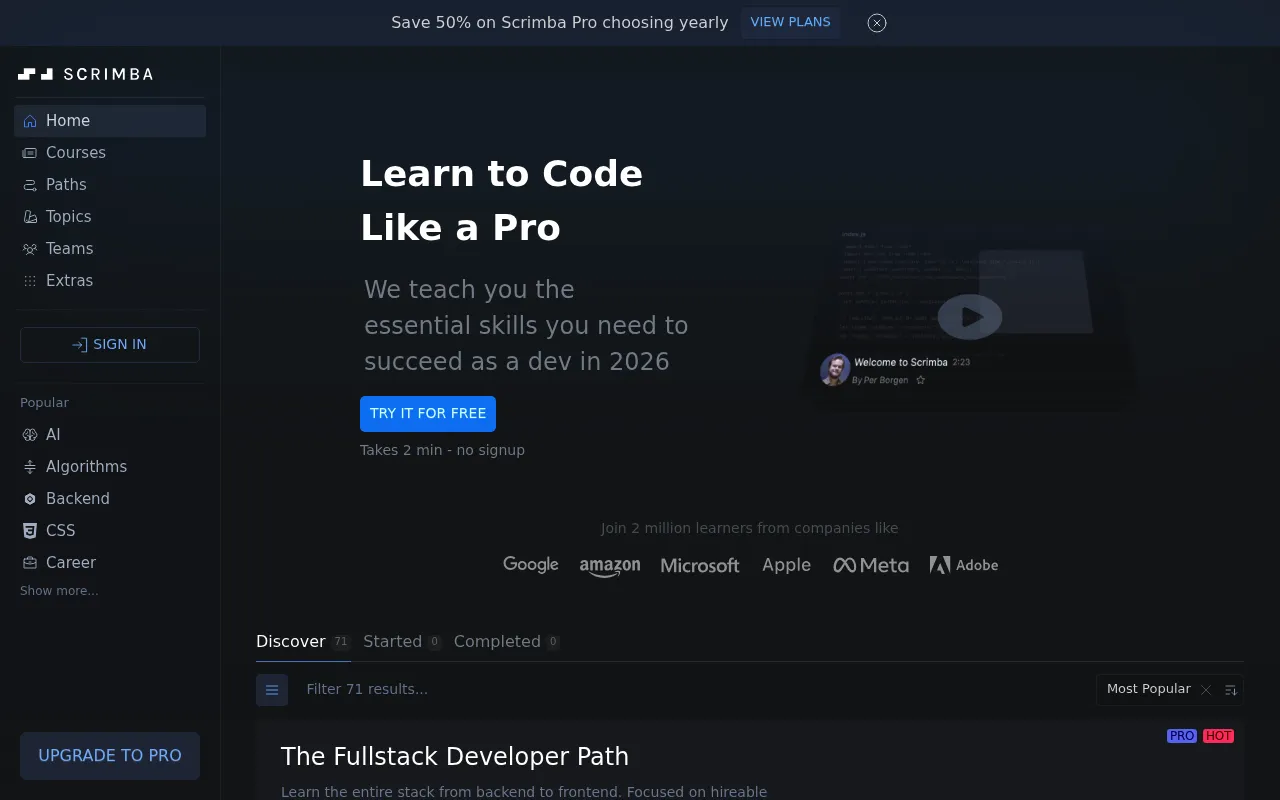The image size is (1280, 800).
Task: Click View Plans in the promo banner
Action: tap(790, 22)
